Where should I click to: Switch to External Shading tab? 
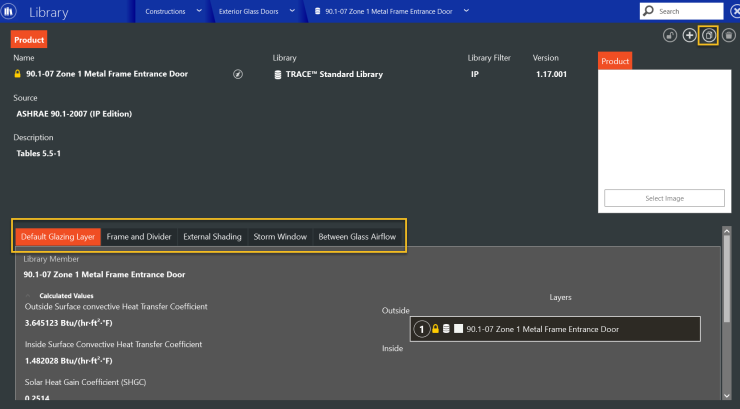tap(212, 237)
